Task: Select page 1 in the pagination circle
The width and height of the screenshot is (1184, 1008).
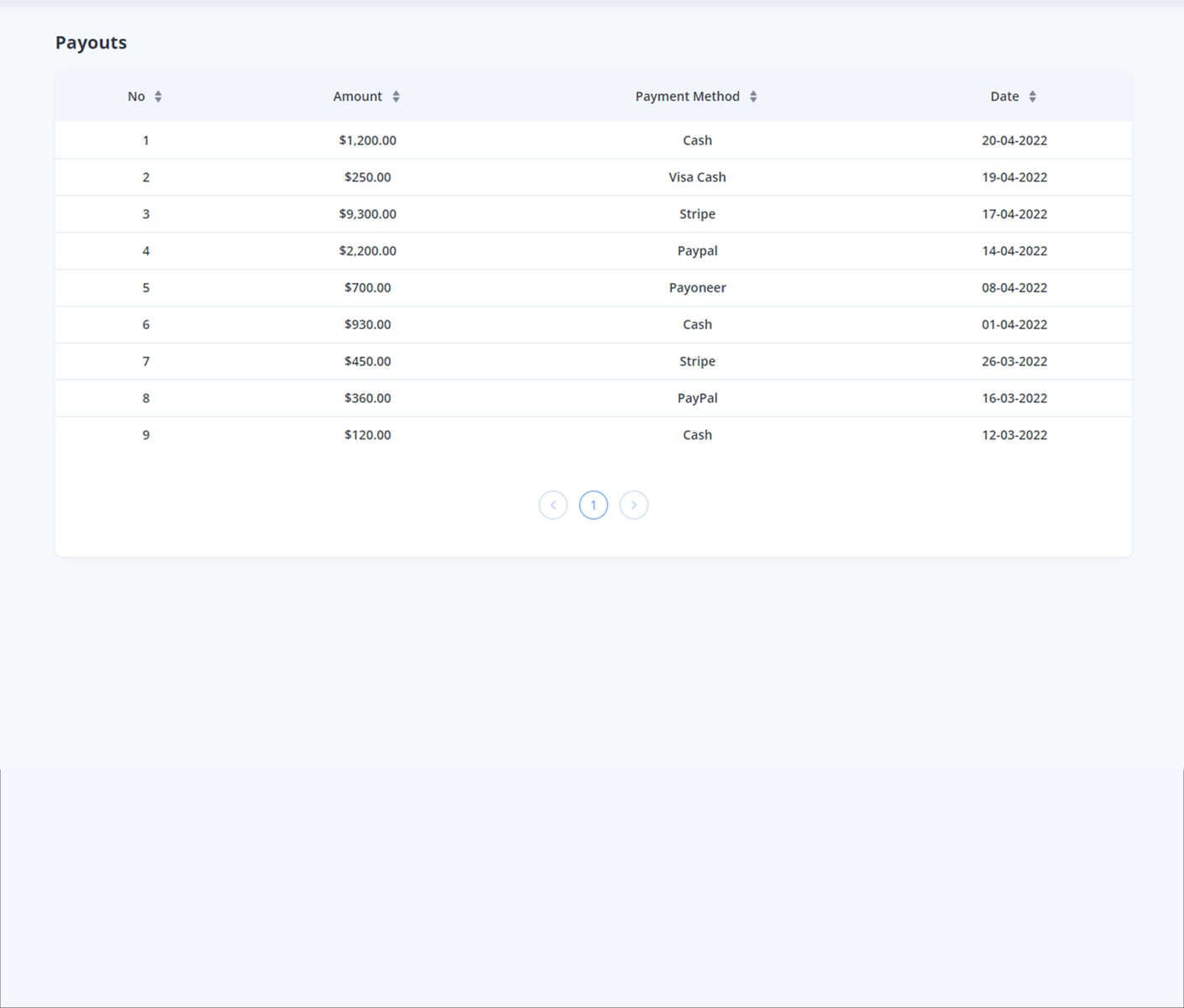Action: 594,505
